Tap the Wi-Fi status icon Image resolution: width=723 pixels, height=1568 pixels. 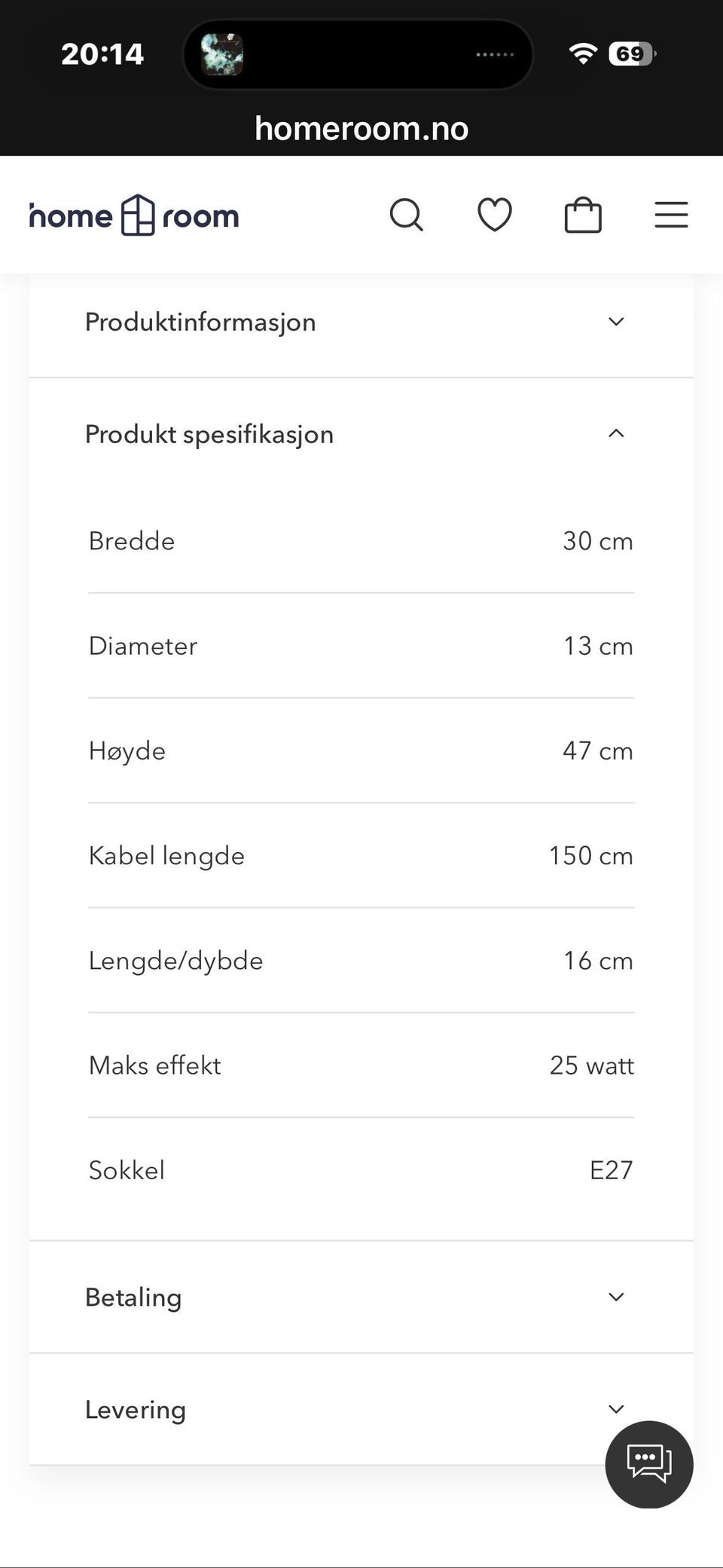pyautogui.click(x=583, y=53)
